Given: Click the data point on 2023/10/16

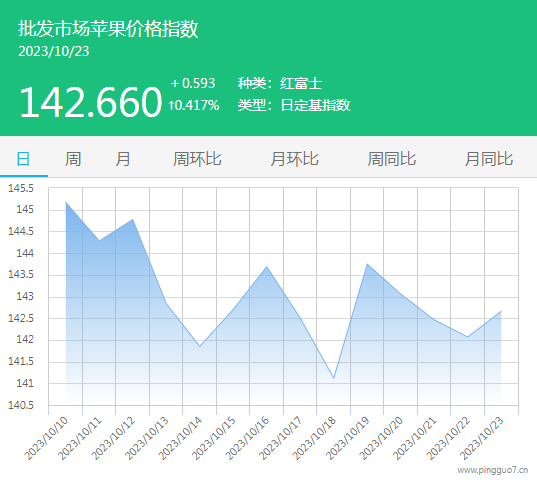Looking at the screenshot, I should click(x=267, y=267).
